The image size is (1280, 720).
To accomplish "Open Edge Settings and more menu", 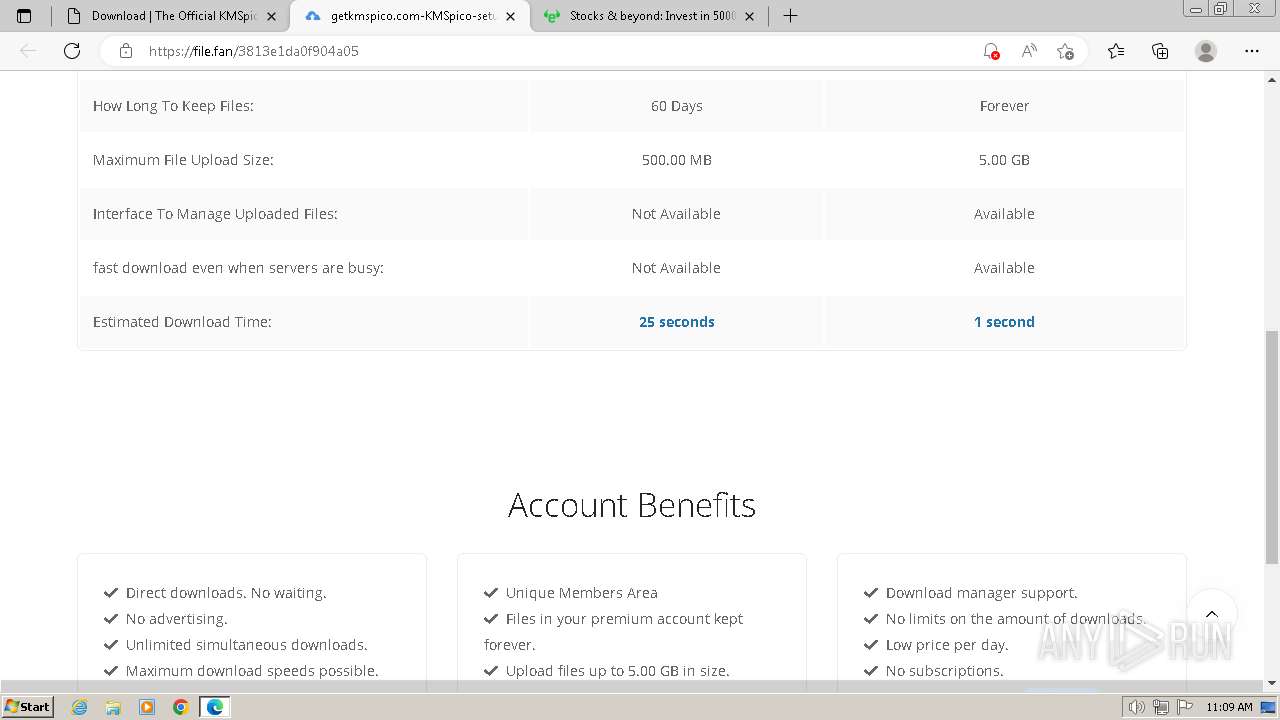I will click(1252, 51).
